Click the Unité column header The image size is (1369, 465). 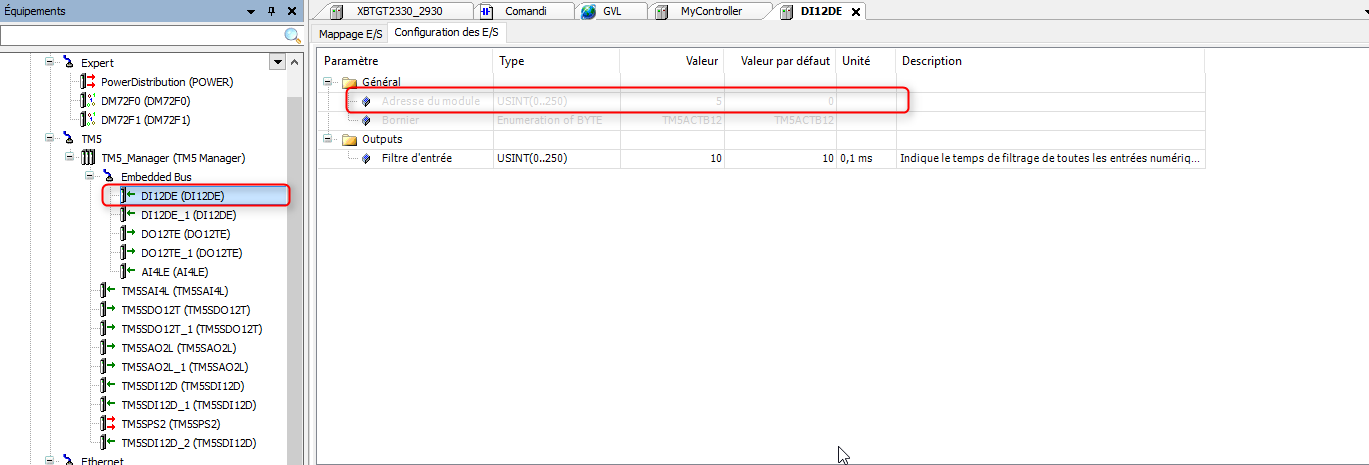(x=866, y=61)
